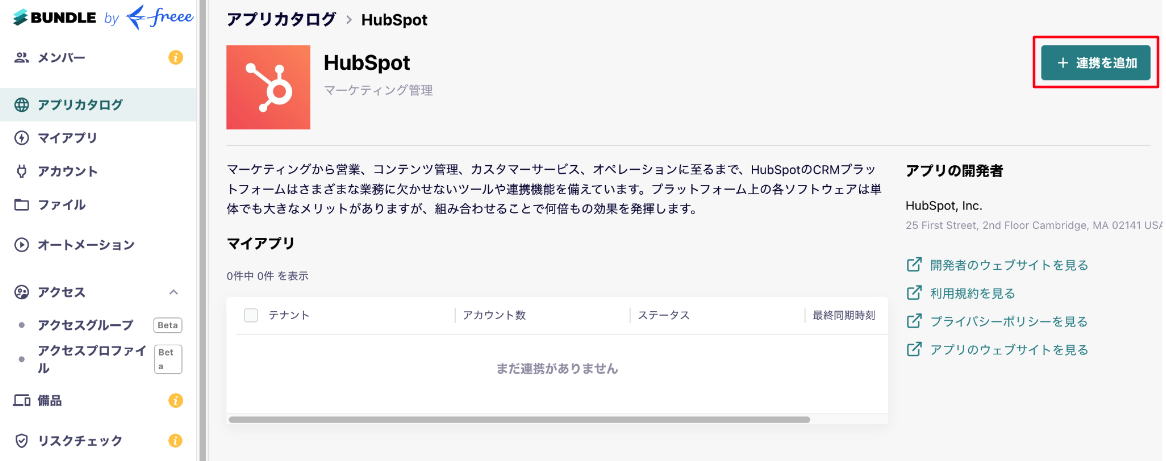Click the info badge next to リスクチェック
1166x461 pixels.
click(175, 441)
